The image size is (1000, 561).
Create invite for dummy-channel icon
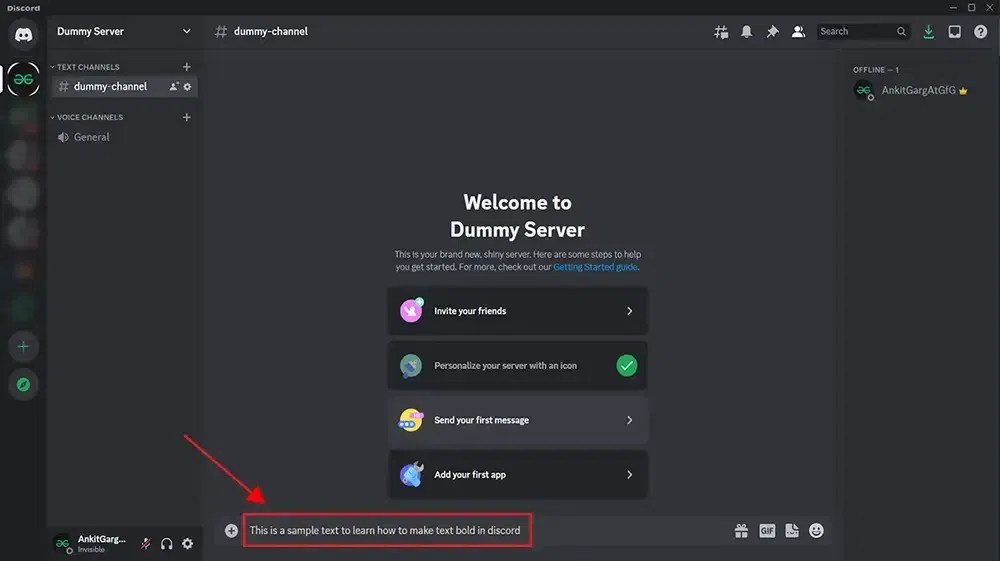pos(173,87)
